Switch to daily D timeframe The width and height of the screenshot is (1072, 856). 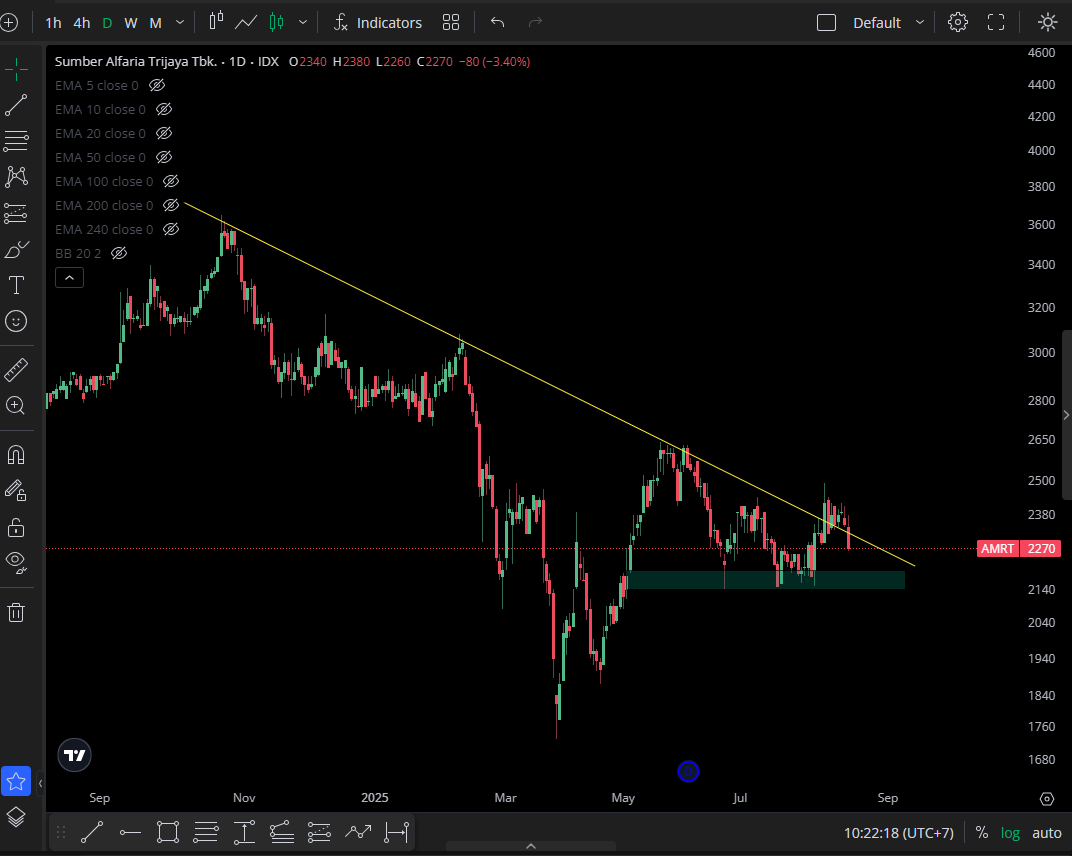(107, 23)
